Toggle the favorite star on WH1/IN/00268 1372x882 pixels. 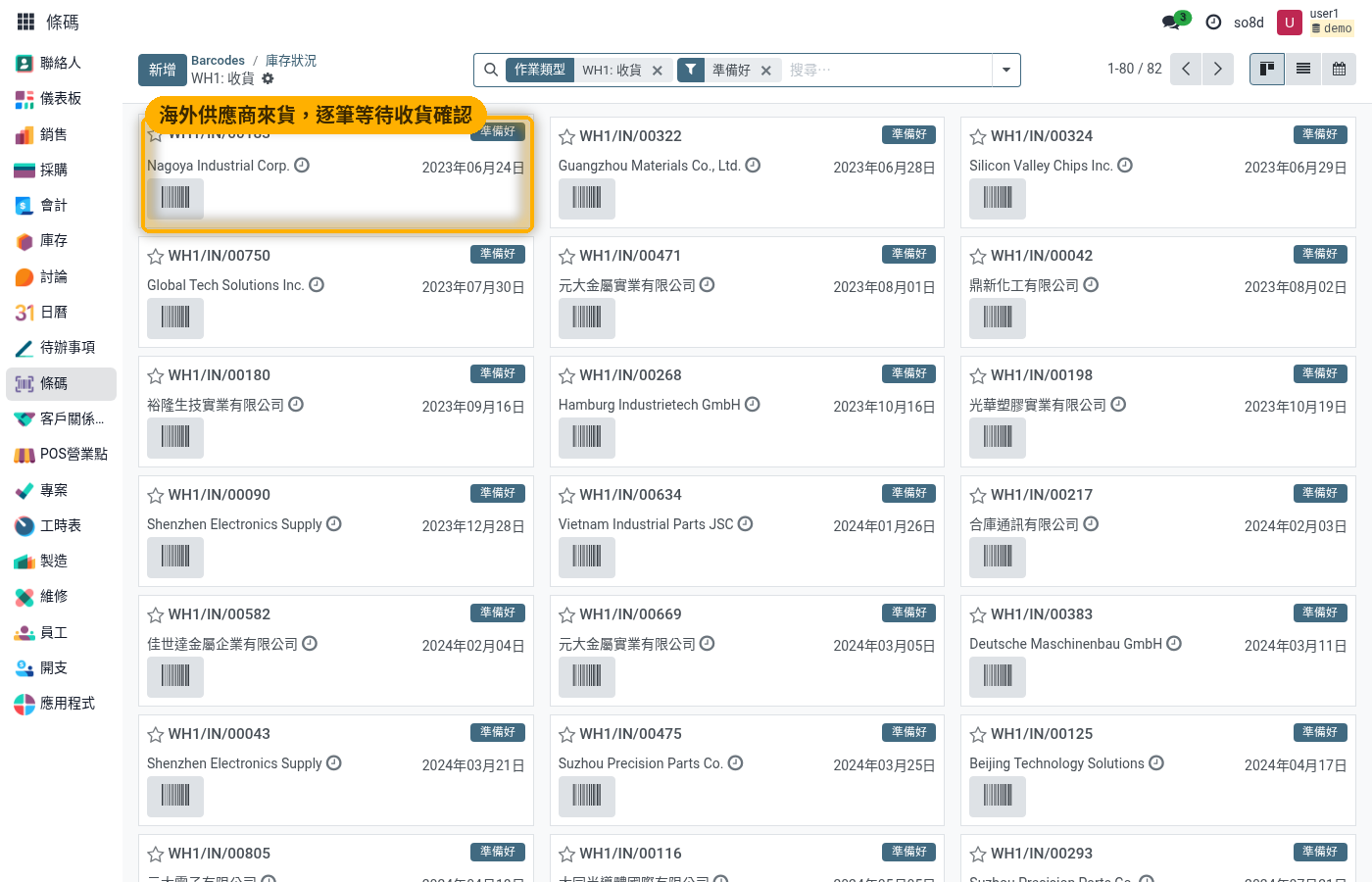tap(566, 376)
